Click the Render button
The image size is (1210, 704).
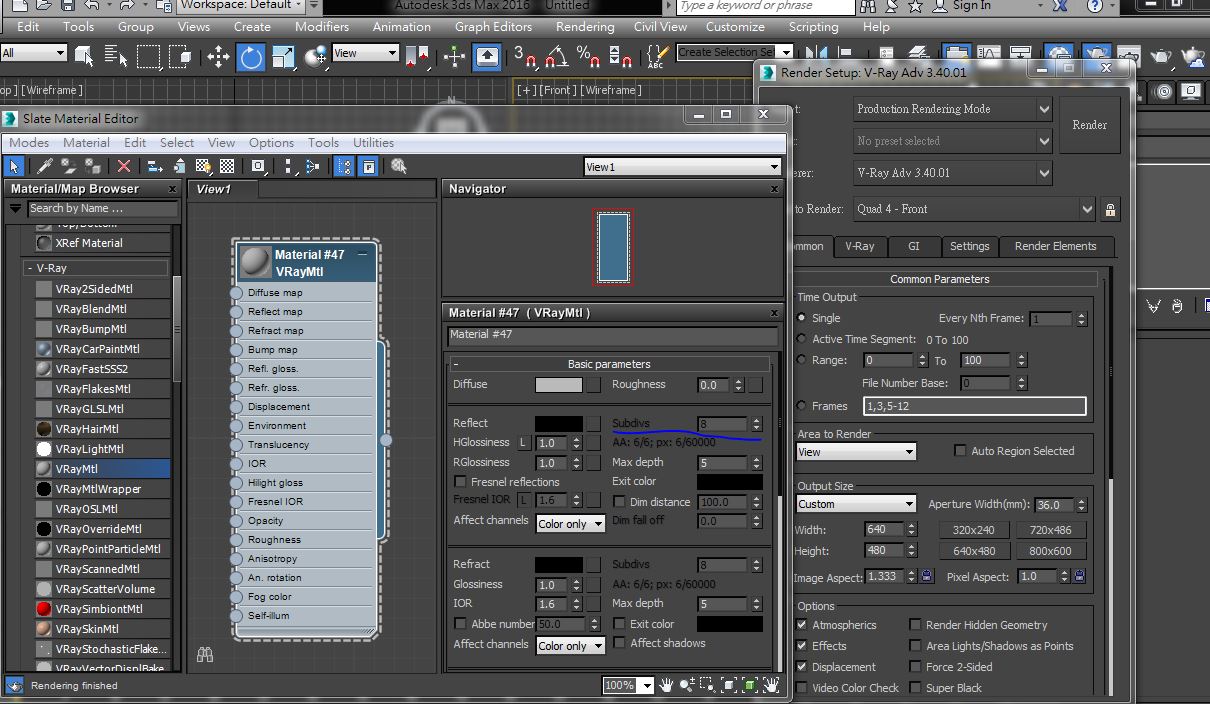pos(1089,125)
